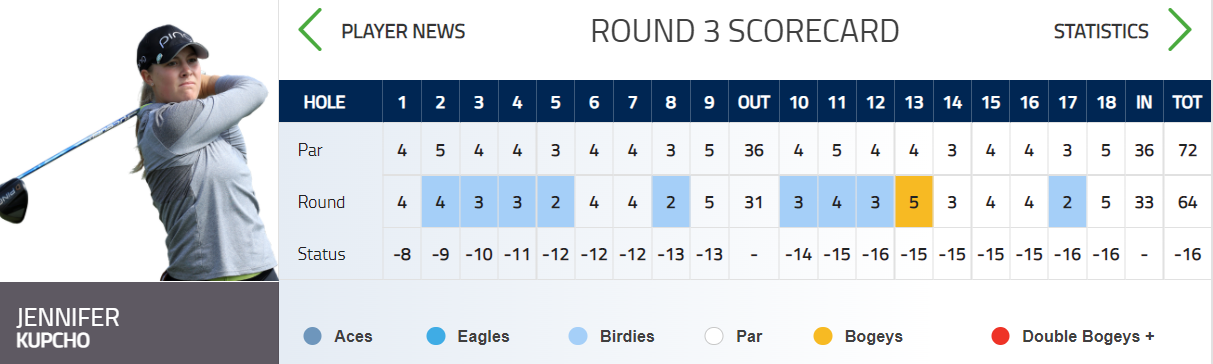Click the Par legend circle
The image size is (1213, 364).
coord(713,336)
